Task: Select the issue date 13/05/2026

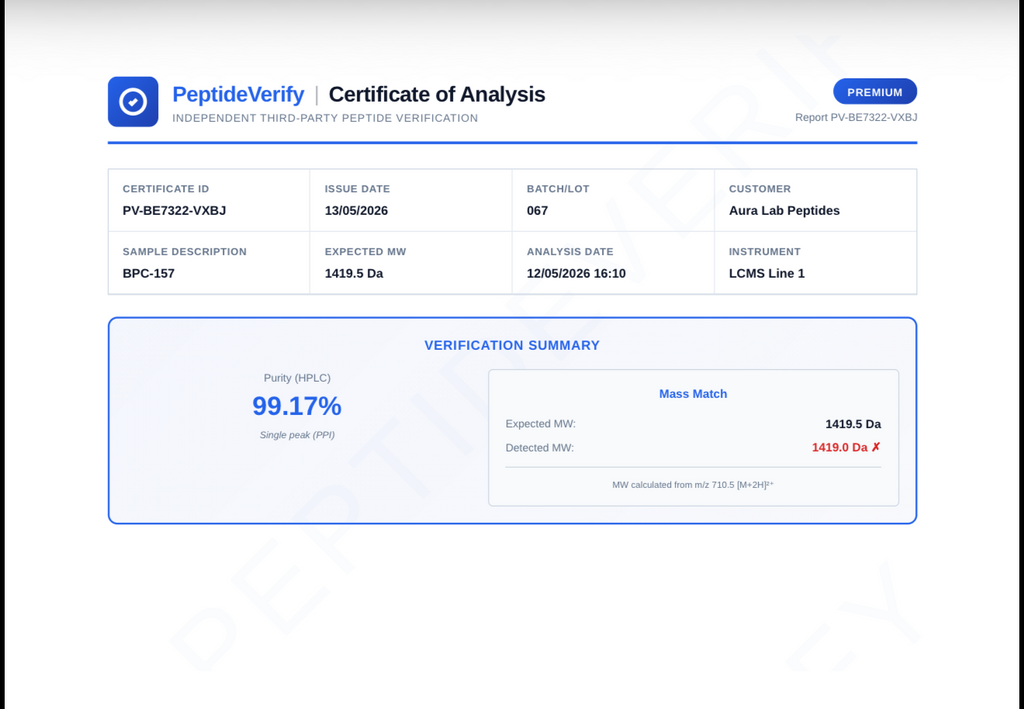Action: 357,211
